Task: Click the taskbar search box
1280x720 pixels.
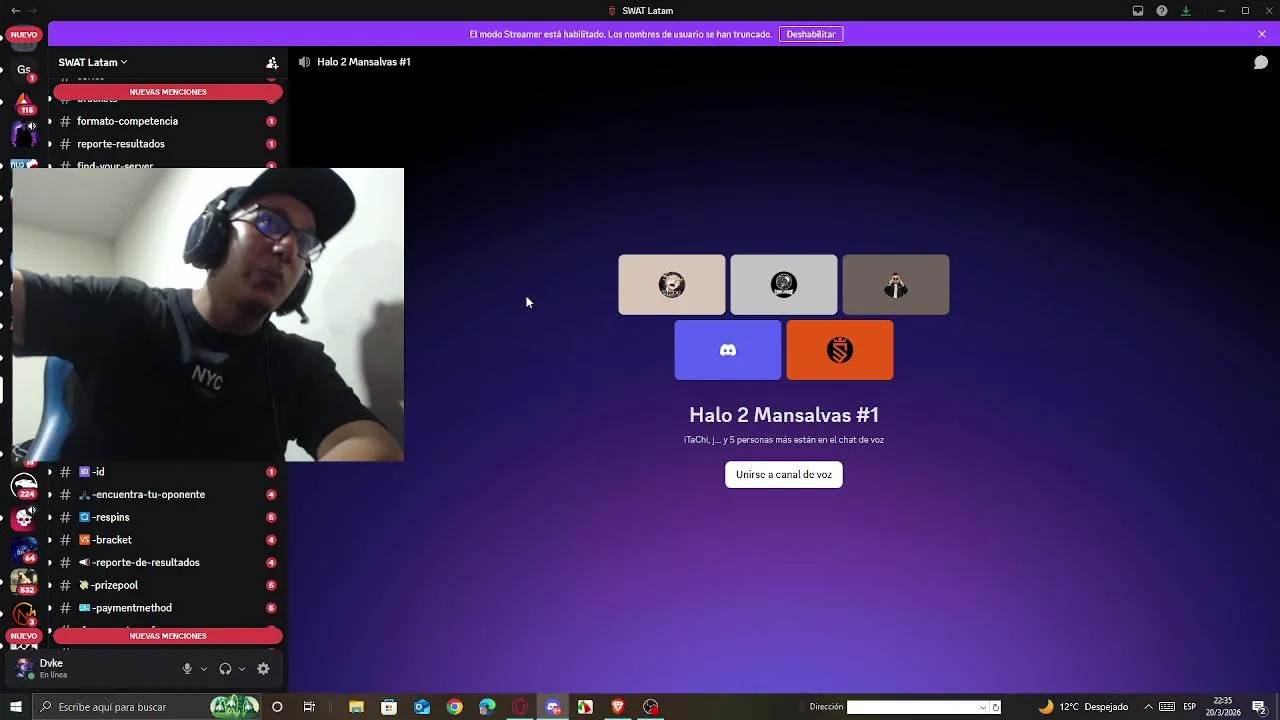Action: (147, 707)
